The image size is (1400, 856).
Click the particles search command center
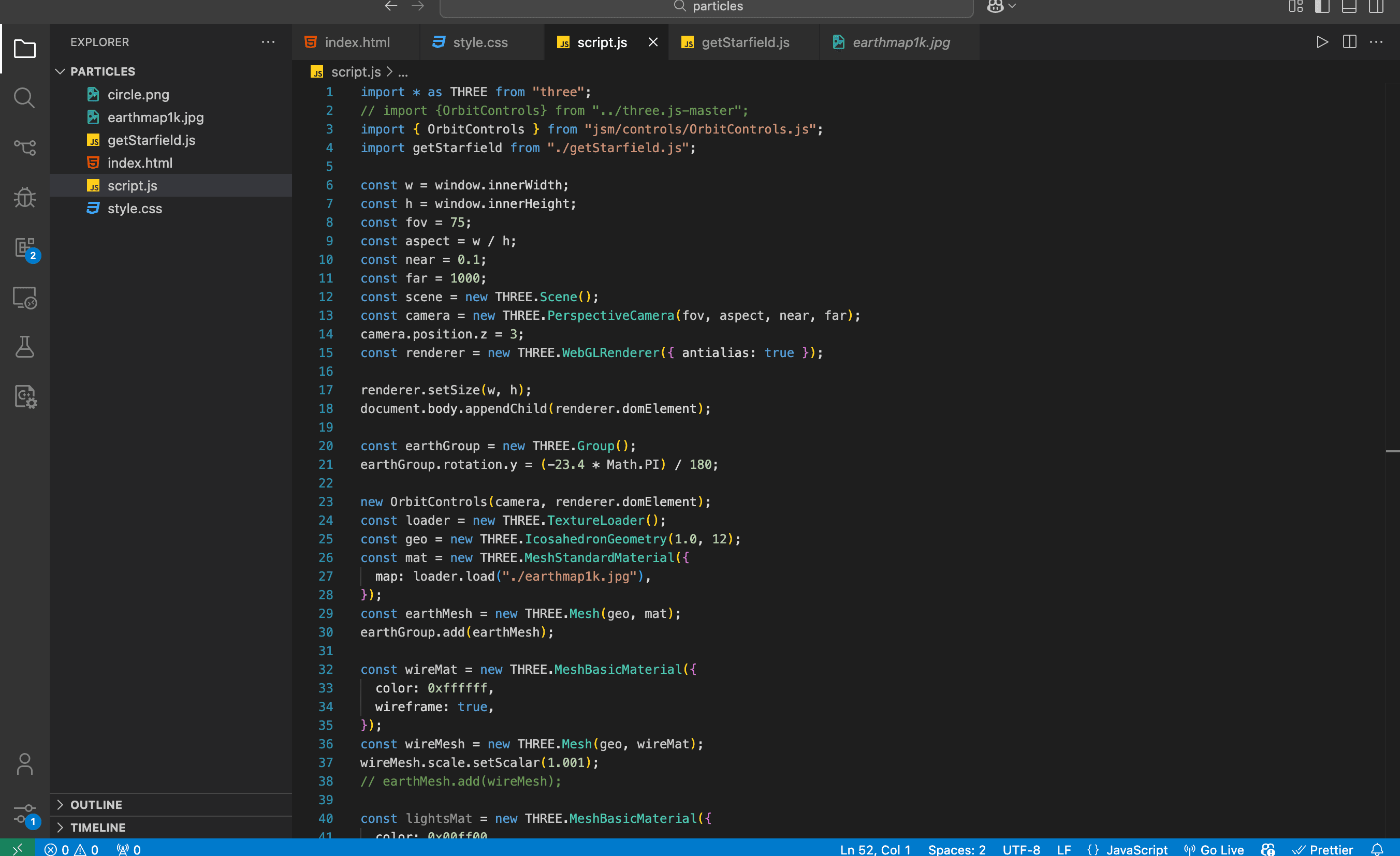[x=707, y=7]
